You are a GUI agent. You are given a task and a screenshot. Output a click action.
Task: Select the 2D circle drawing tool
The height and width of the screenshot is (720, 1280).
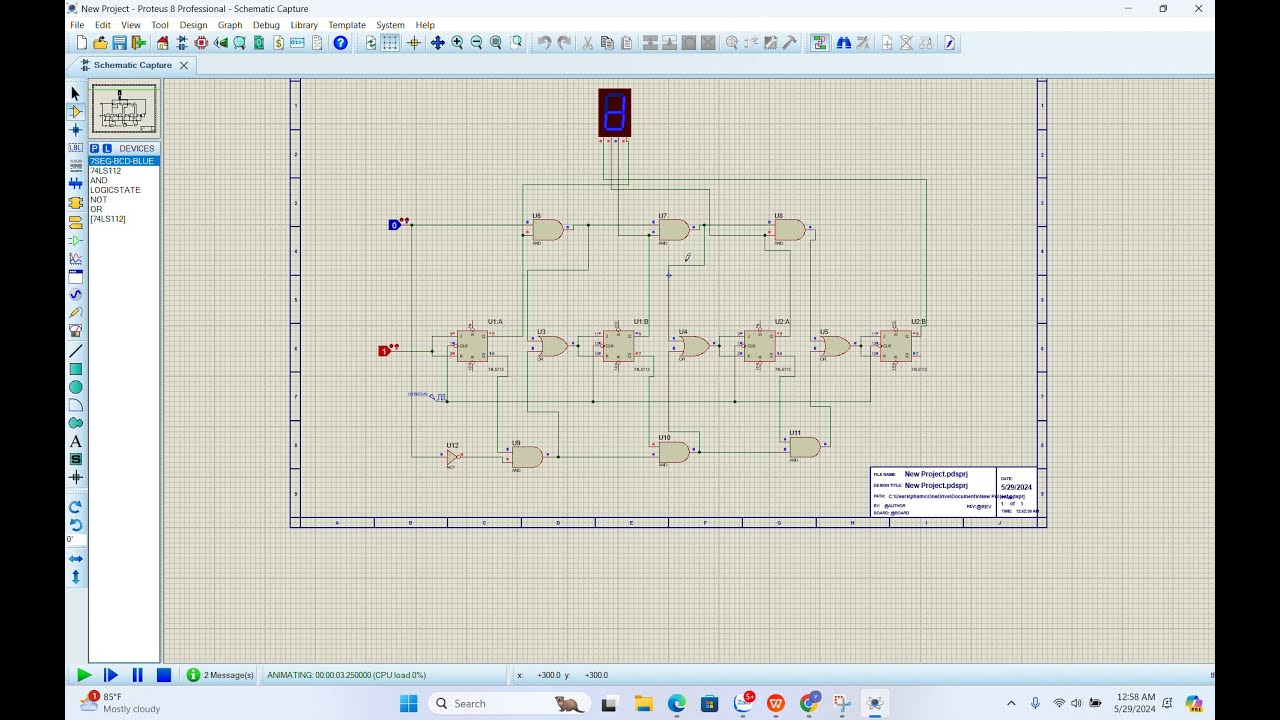pos(75,387)
